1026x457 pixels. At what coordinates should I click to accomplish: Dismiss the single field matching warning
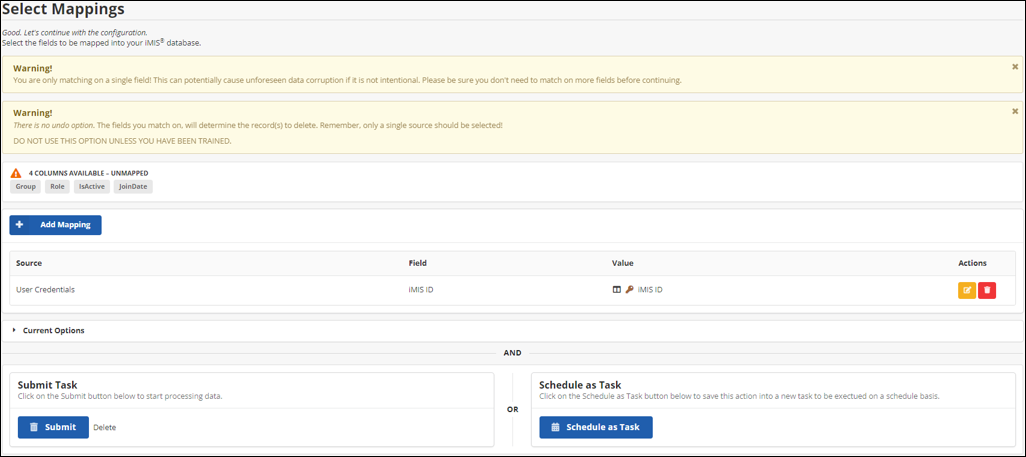click(1015, 66)
